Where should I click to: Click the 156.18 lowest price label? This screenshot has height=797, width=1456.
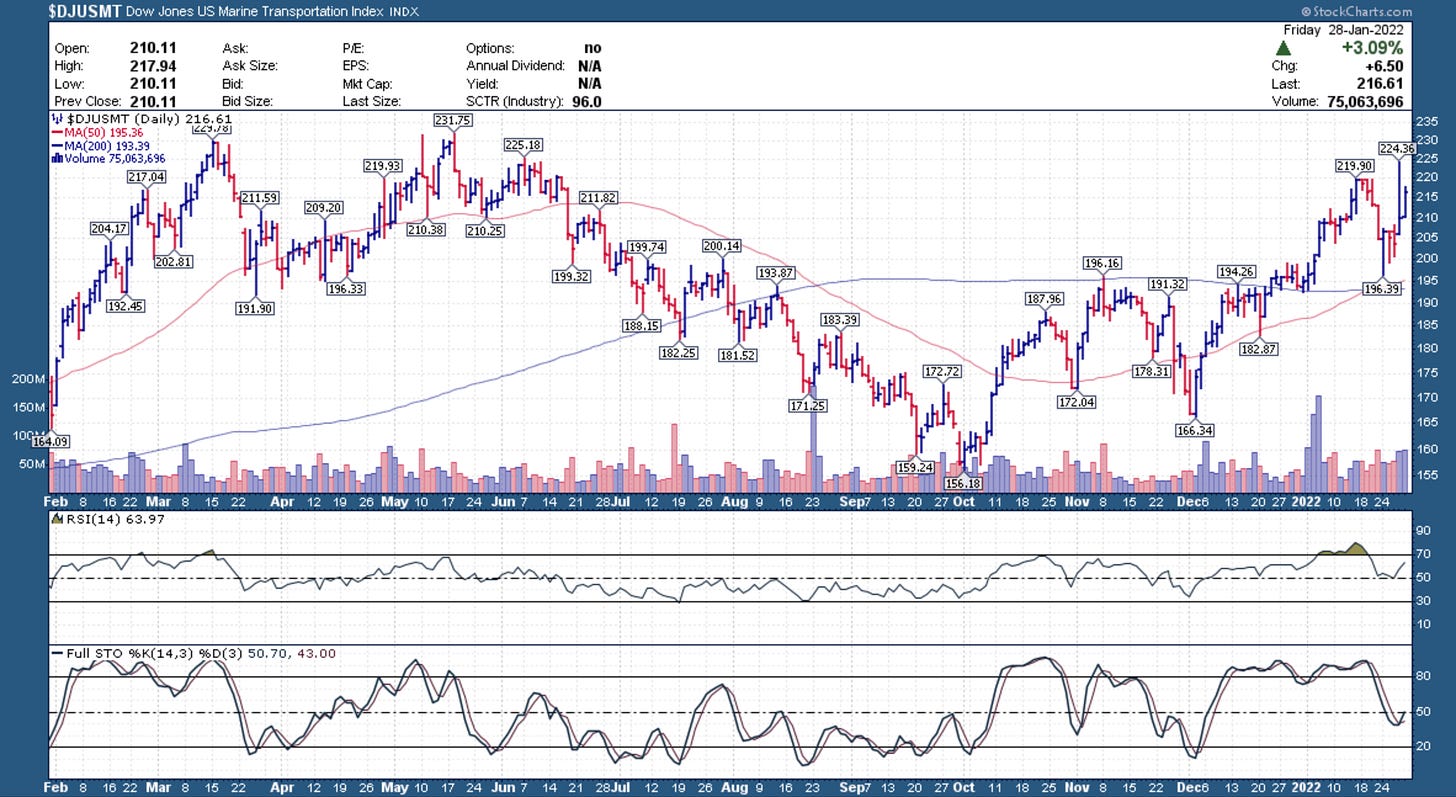coord(963,483)
